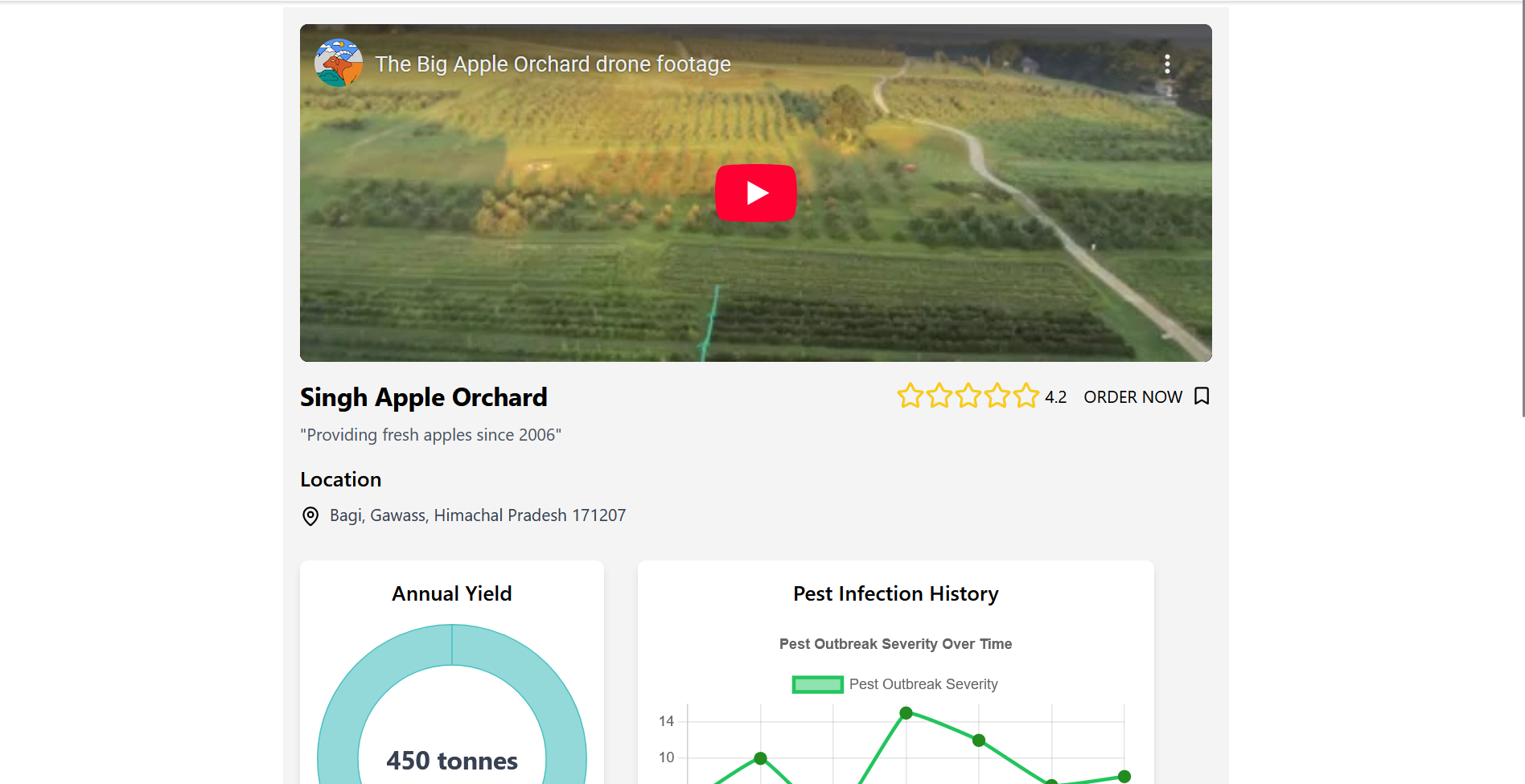The image size is (1525, 784).
Task: Click the peak data point near 14
Action: 906,713
